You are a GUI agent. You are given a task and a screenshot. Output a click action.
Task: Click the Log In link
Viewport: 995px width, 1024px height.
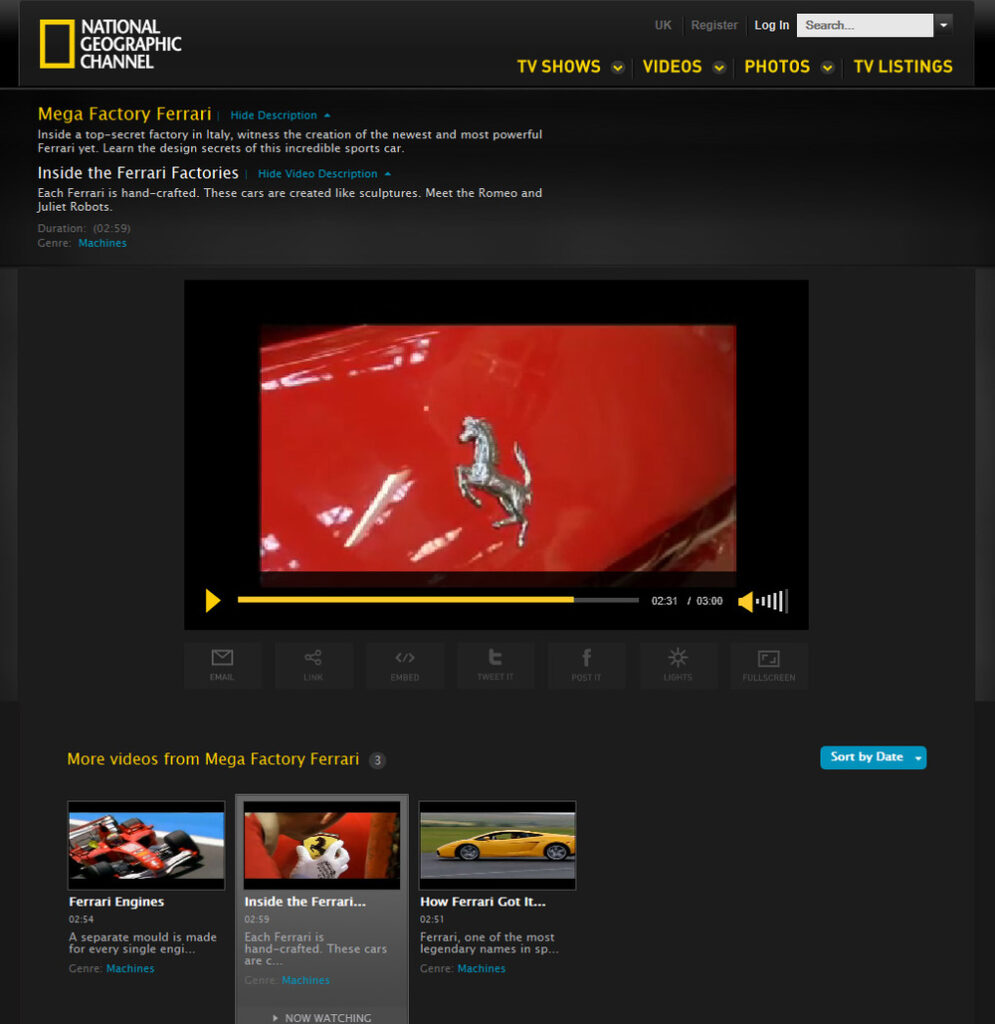[771, 26]
